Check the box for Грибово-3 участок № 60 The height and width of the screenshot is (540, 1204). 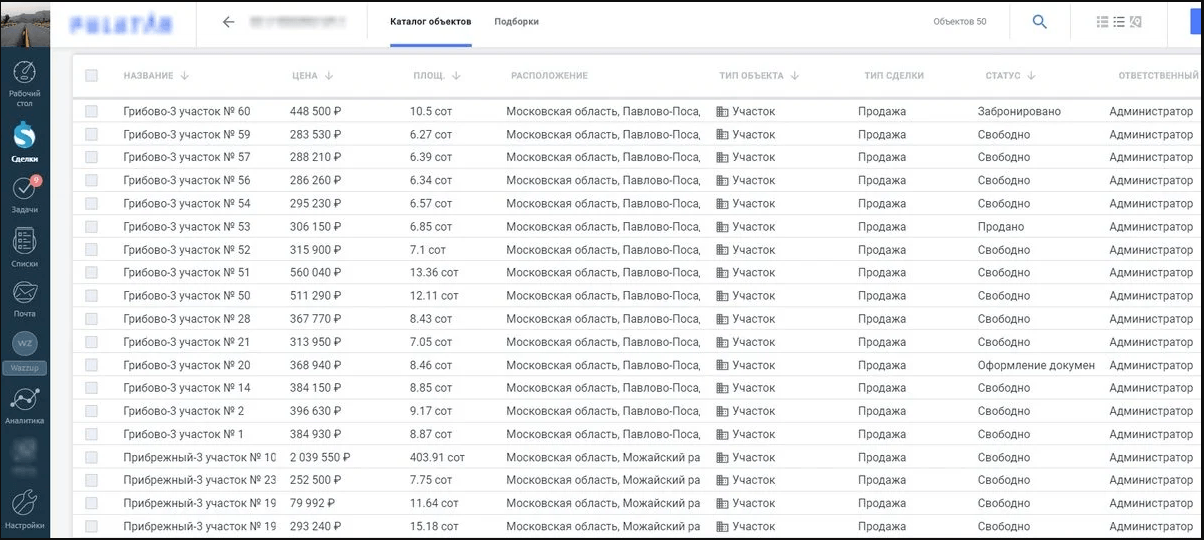[x=92, y=111]
